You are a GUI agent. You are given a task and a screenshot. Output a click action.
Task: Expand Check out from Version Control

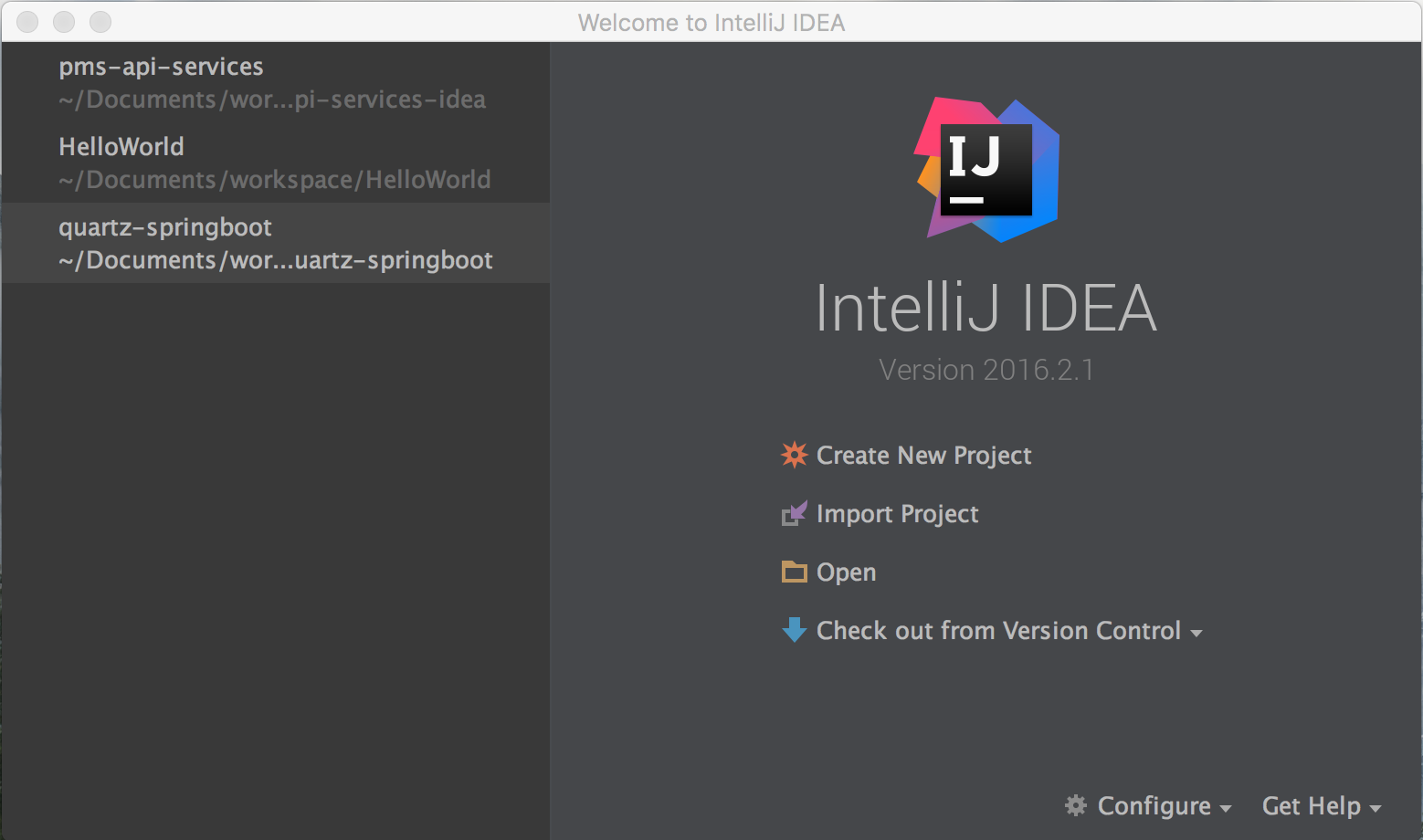[1008, 630]
